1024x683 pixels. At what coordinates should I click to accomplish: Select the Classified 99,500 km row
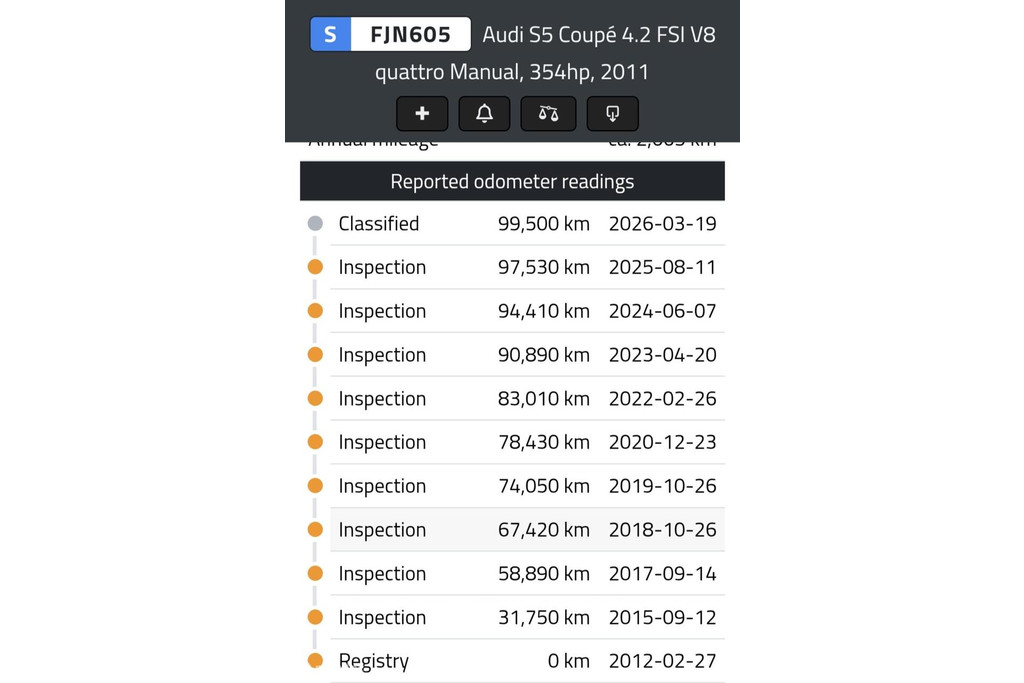point(527,224)
